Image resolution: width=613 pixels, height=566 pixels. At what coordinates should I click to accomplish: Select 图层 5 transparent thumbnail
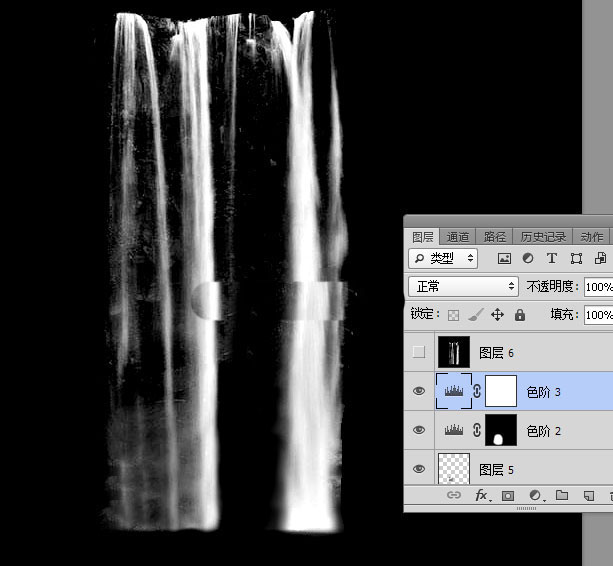click(454, 468)
